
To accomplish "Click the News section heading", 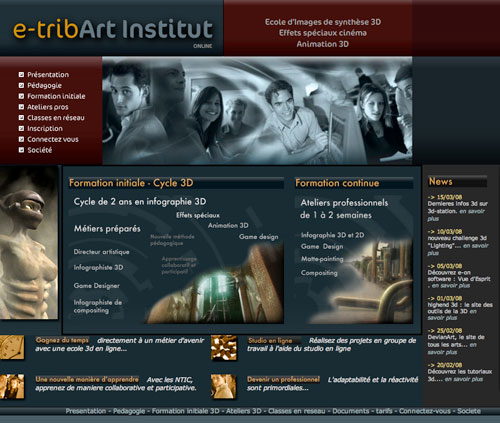I will click(x=441, y=182).
